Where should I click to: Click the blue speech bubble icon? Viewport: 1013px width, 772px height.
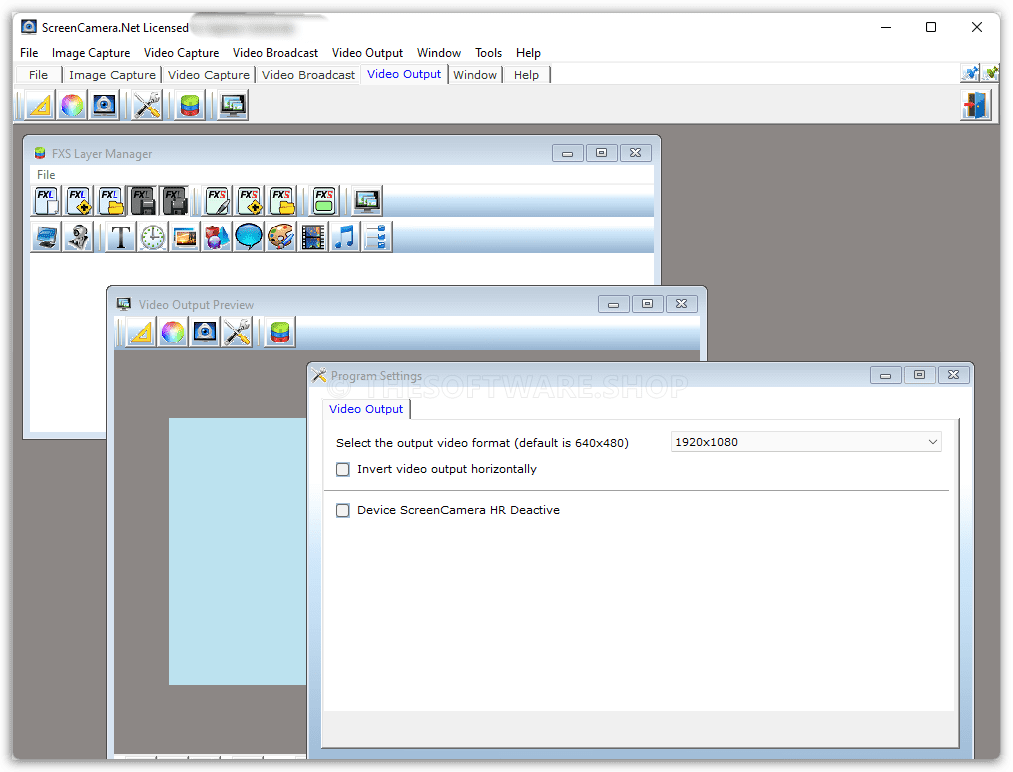(x=248, y=237)
